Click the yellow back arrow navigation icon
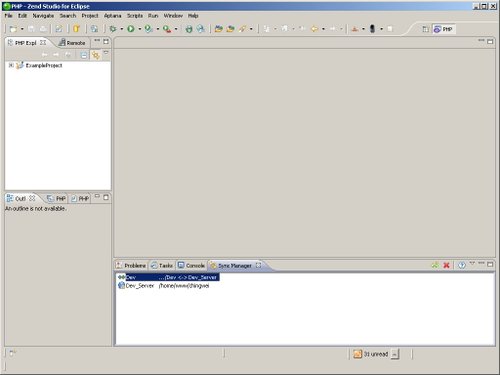Screen dimensions: 500x375 [x=314, y=29]
